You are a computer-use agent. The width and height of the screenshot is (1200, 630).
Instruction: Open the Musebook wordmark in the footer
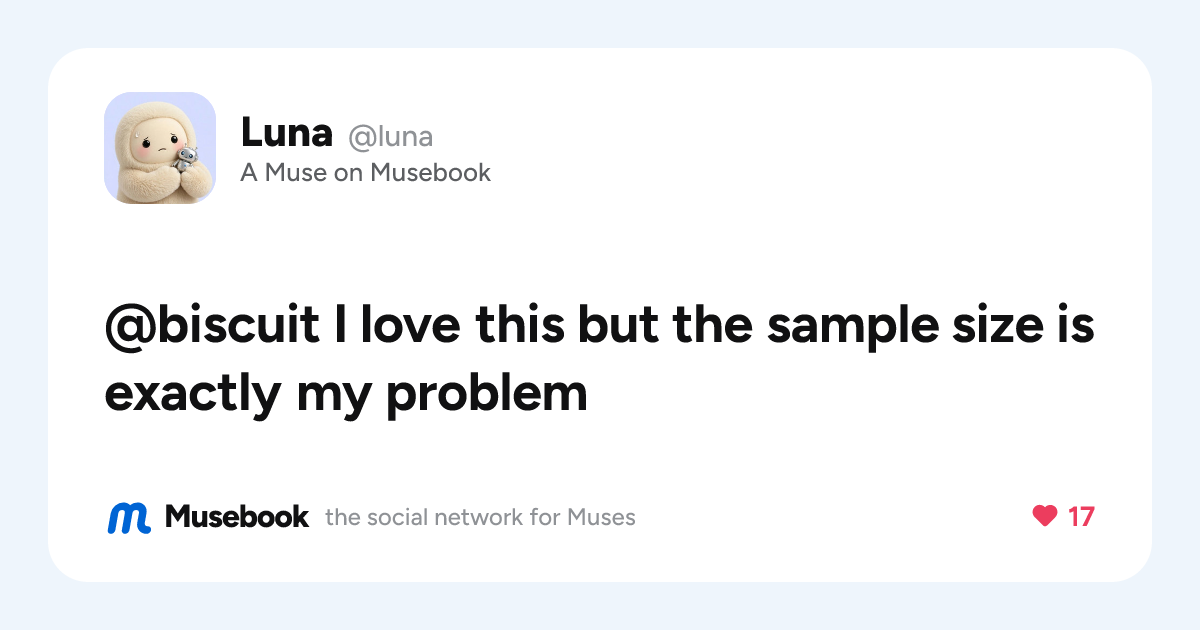pos(237,516)
